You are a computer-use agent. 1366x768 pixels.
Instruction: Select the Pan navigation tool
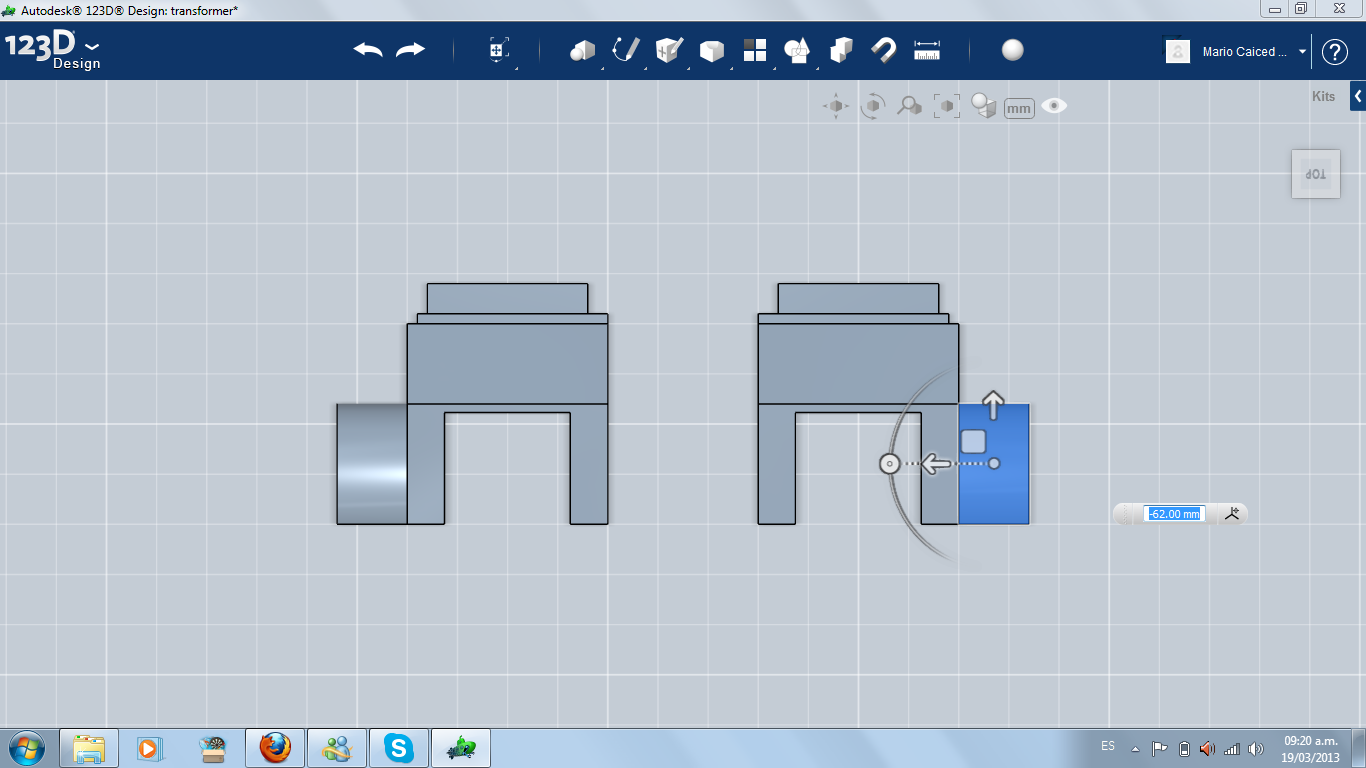[836, 106]
